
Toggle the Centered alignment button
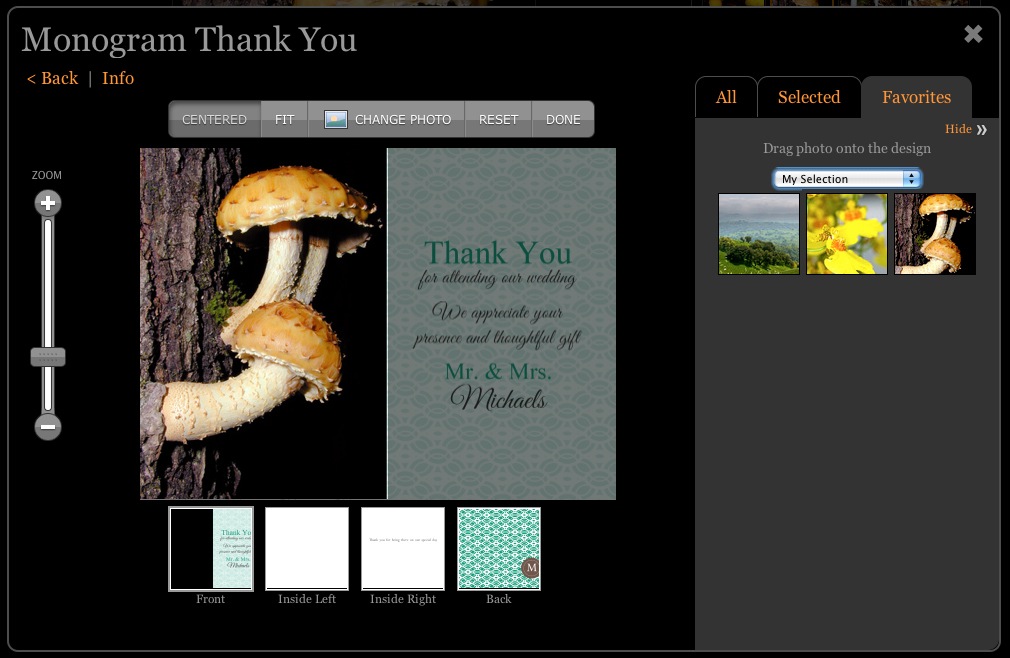pyautogui.click(x=214, y=119)
